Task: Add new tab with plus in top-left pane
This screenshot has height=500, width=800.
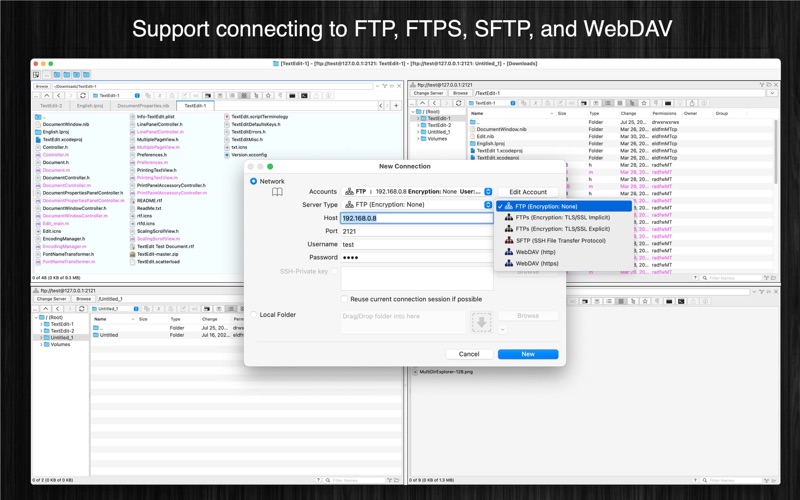Action: pos(396,106)
